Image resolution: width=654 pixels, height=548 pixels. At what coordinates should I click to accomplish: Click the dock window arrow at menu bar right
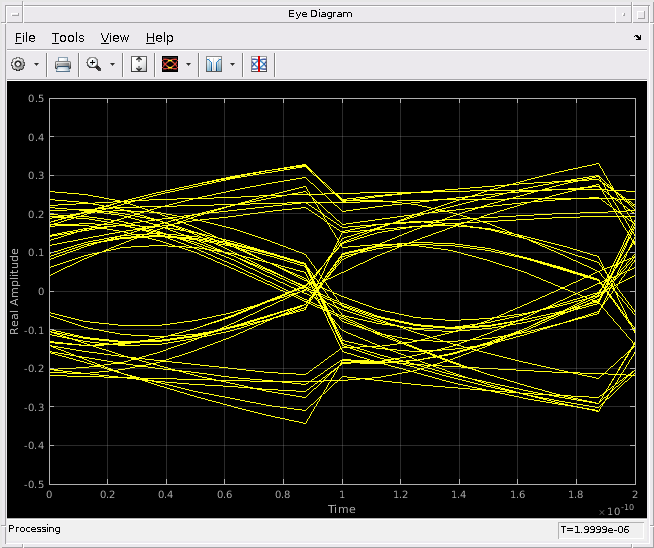(x=638, y=37)
